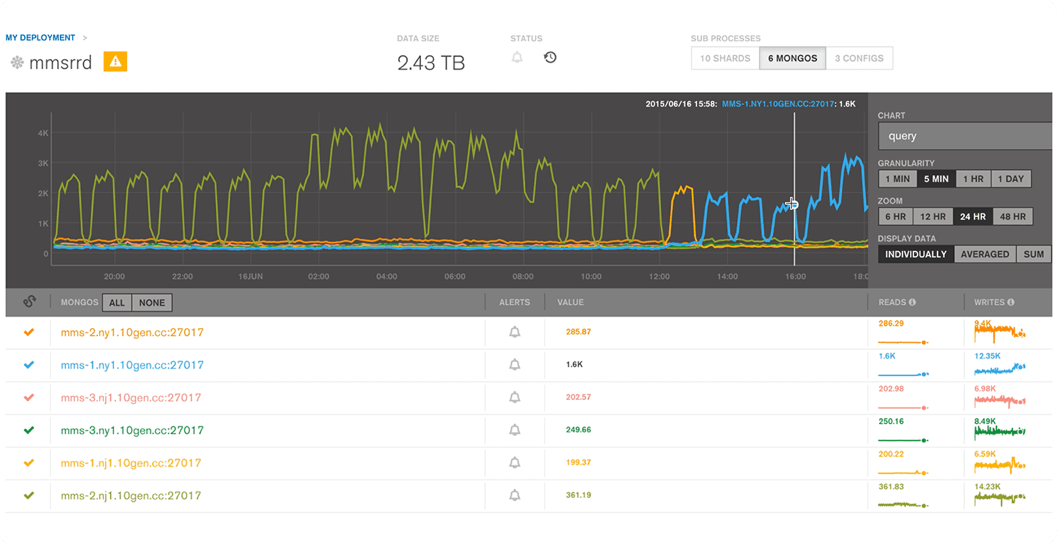Viewport: 1058px width, 544px height.
Task: Click writes sparkline for mms-2.nj1.10gen.cc
Action: (x=1000, y=496)
